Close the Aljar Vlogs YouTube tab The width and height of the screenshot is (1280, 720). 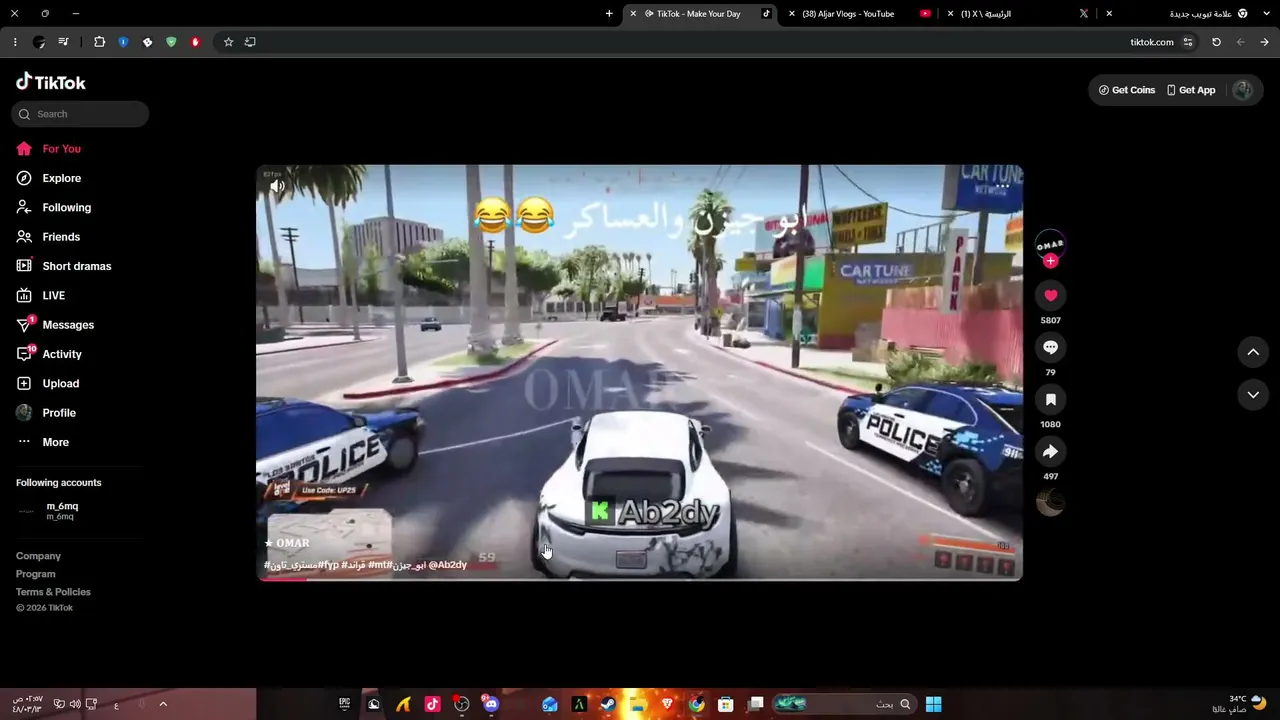(792, 14)
